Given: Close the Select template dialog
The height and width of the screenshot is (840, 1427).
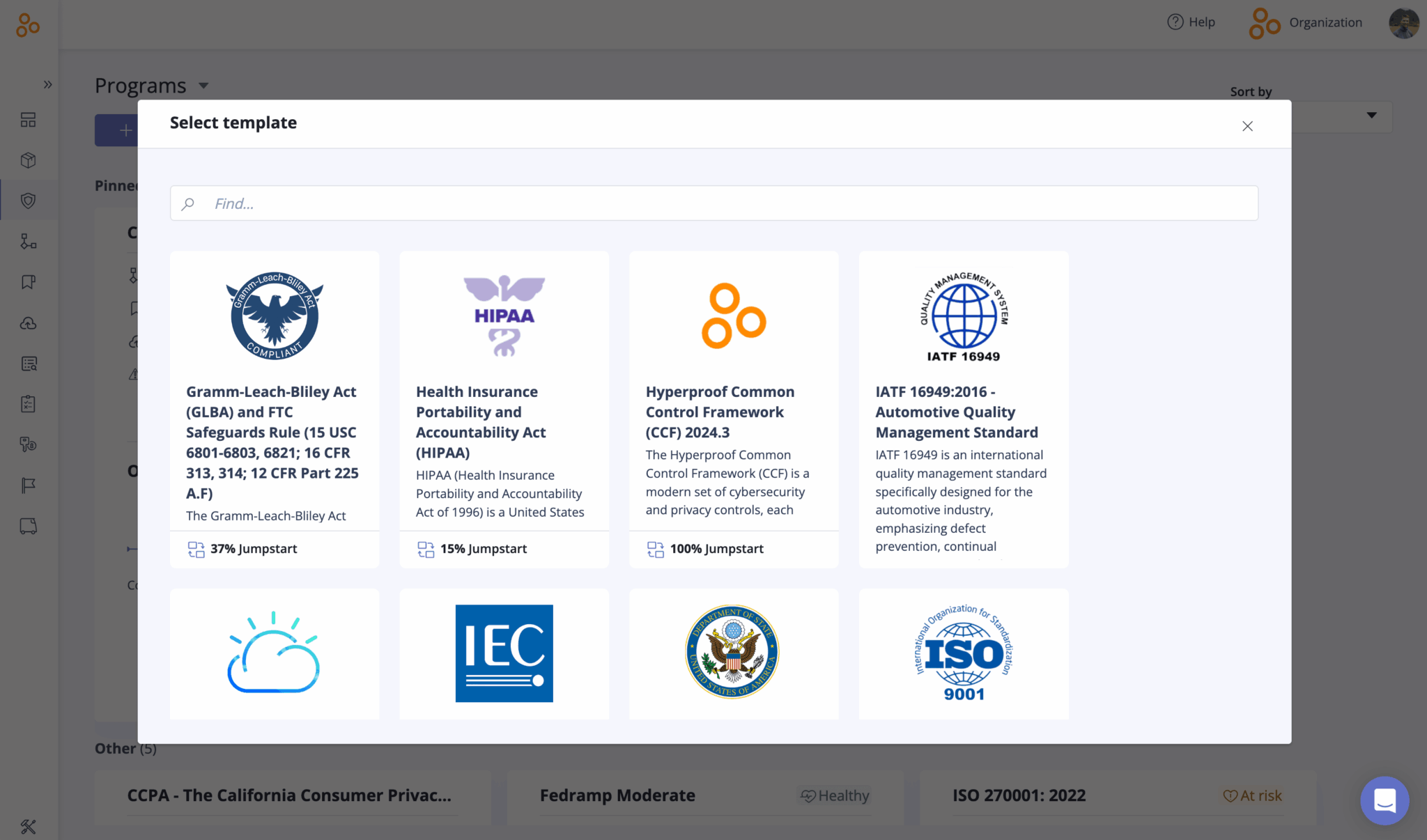Looking at the screenshot, I should pos(1247,126).
